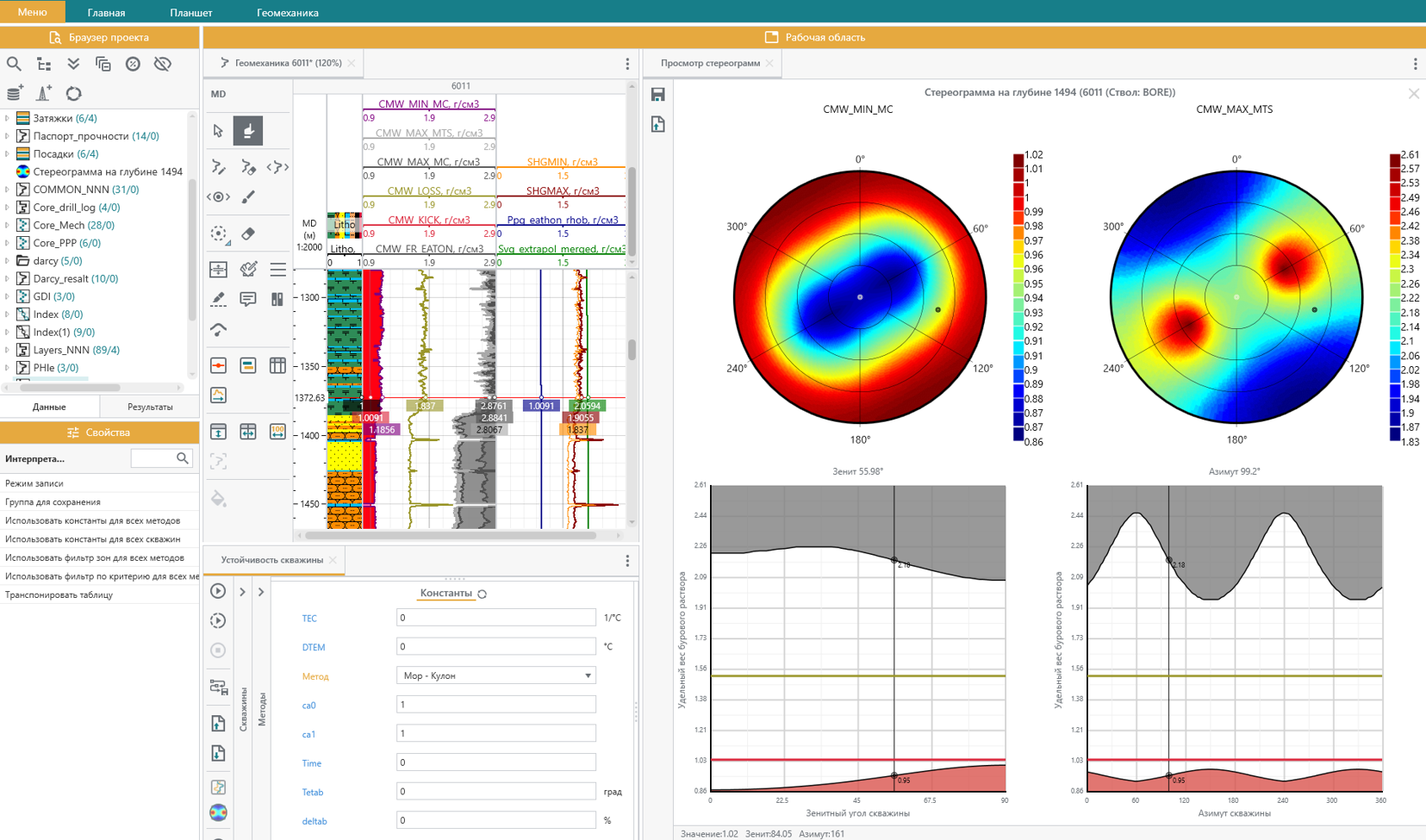This screenshot has height=840, width=1426.
Task: Select the eraser tool in plot toolbar
Action: tap(248, 233)
